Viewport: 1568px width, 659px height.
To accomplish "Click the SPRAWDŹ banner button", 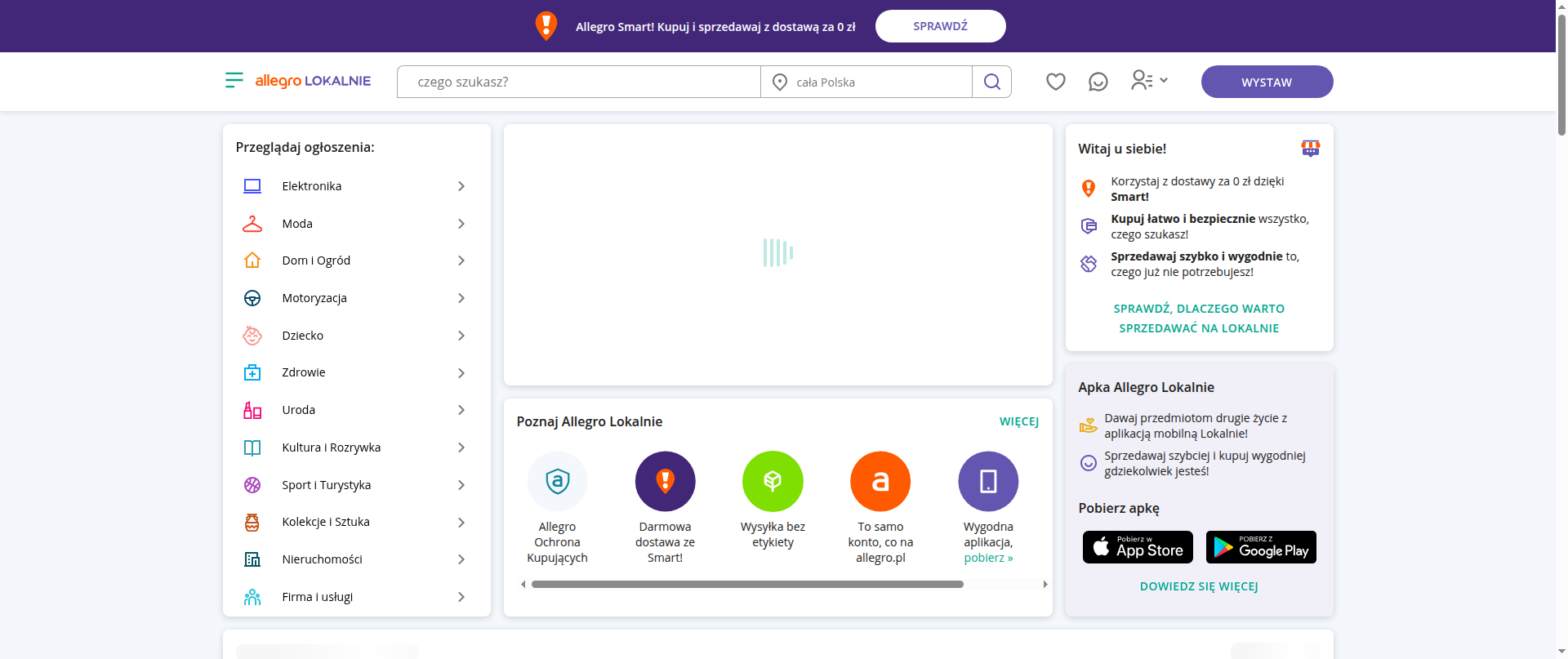I will coord(941,26).
